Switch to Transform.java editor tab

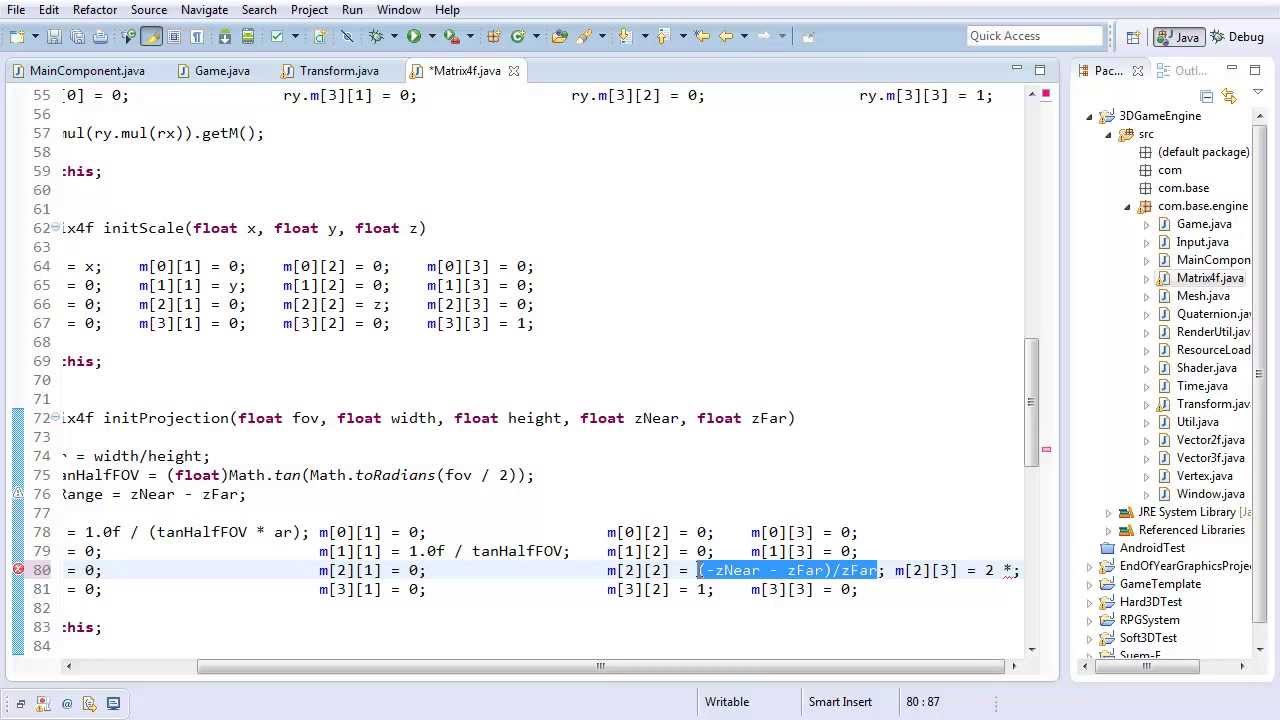[x=331, y=71]
